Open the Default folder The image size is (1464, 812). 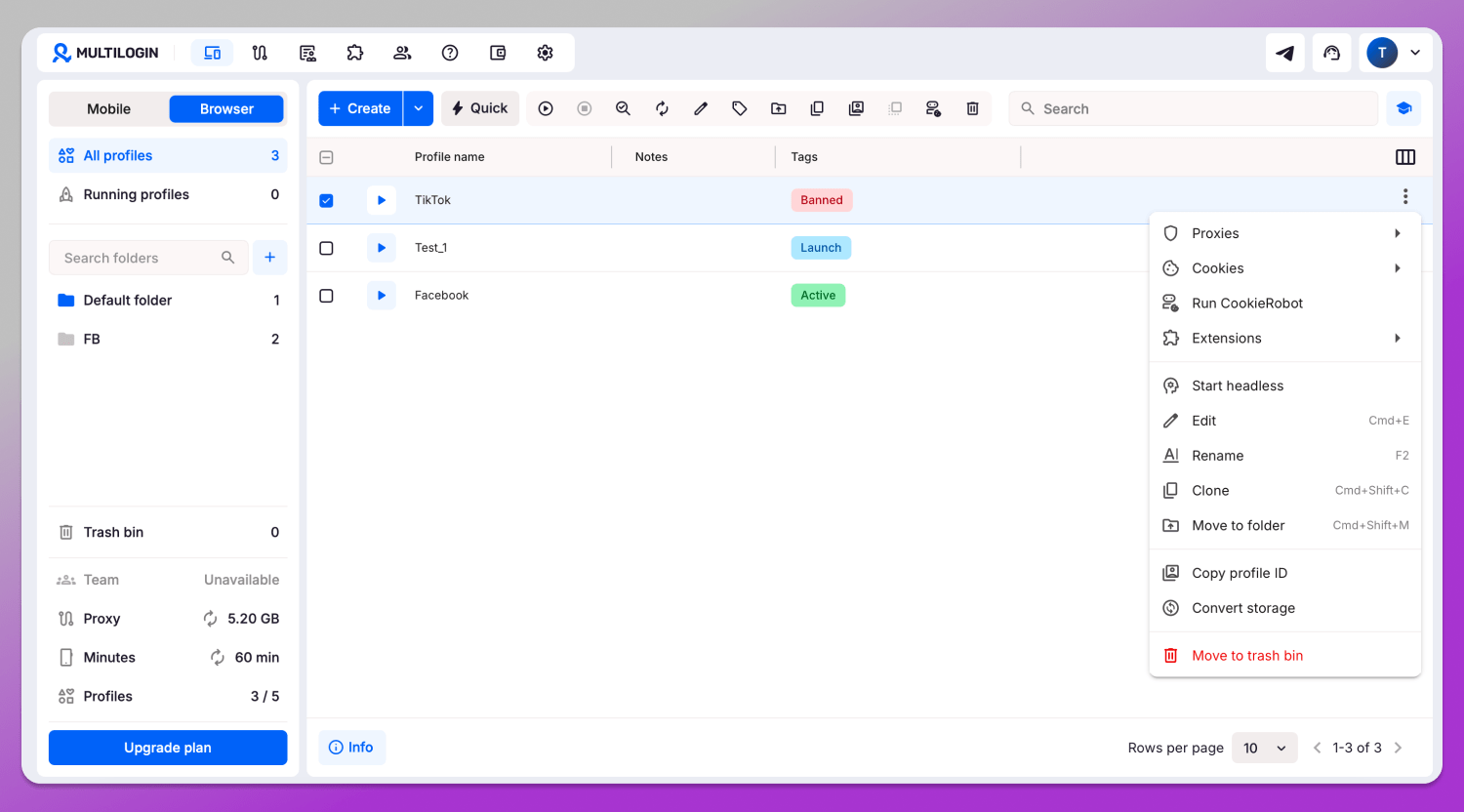click(x=168, y=300)
